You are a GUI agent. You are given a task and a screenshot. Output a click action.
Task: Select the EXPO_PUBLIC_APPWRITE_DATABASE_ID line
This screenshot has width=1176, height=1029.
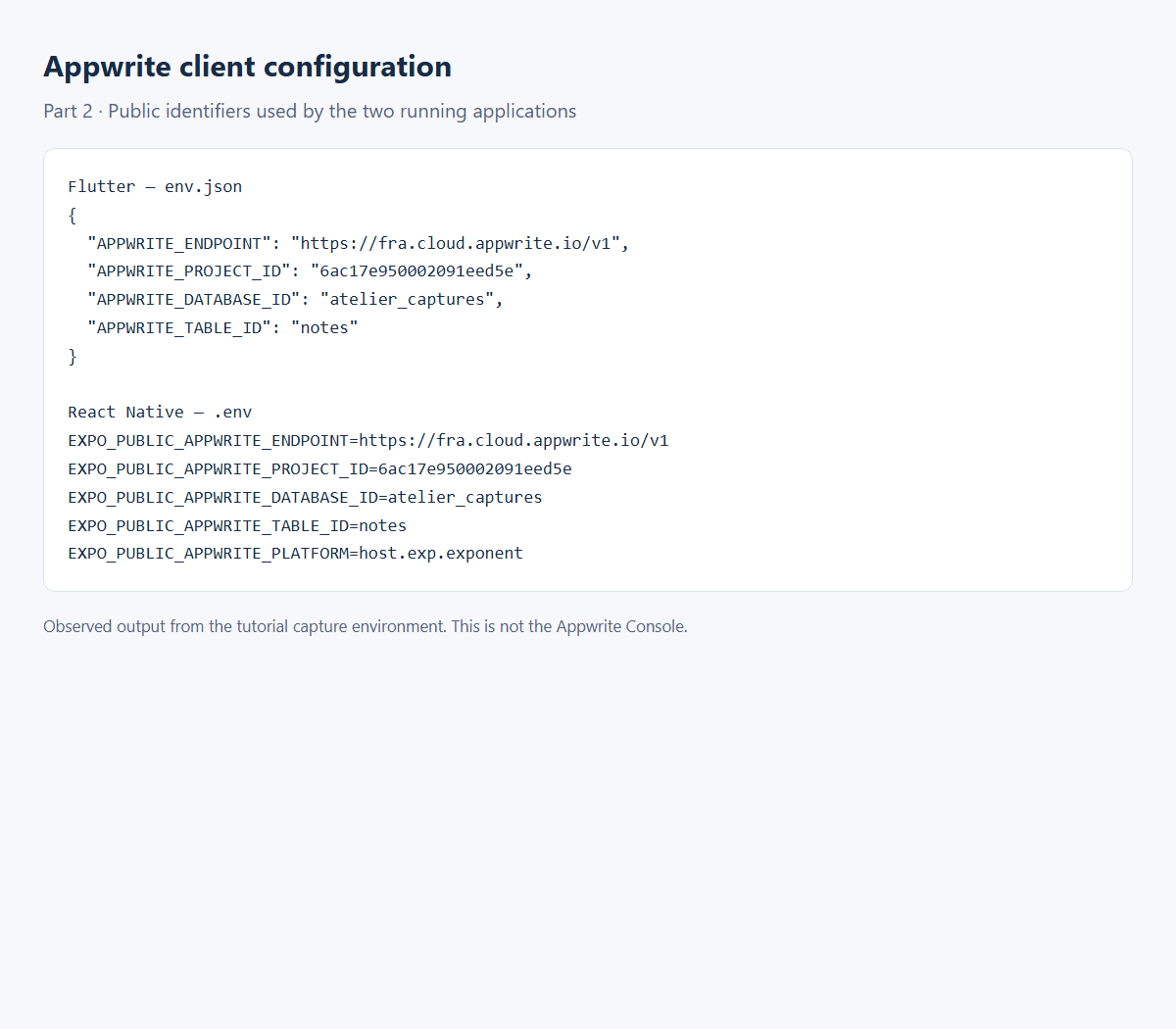(x=305, y=498)
